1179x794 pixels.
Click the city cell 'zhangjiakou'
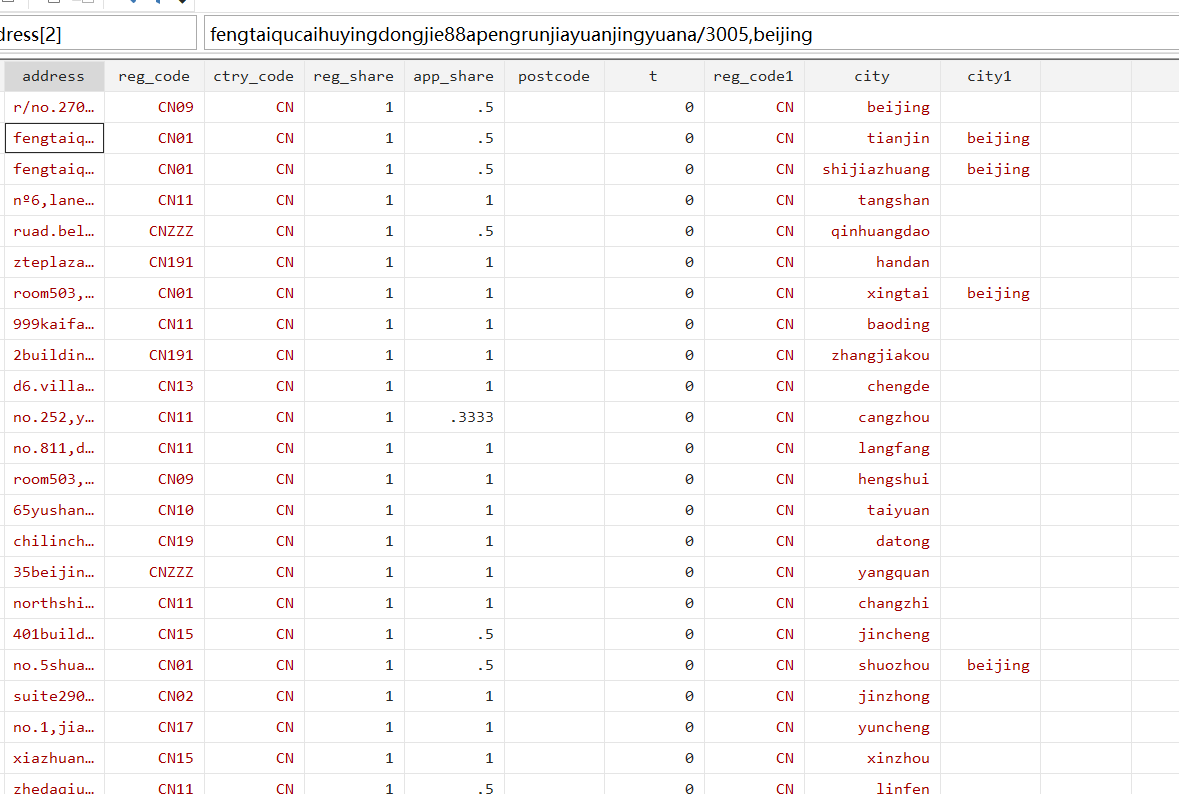click(x=872, y=355)
